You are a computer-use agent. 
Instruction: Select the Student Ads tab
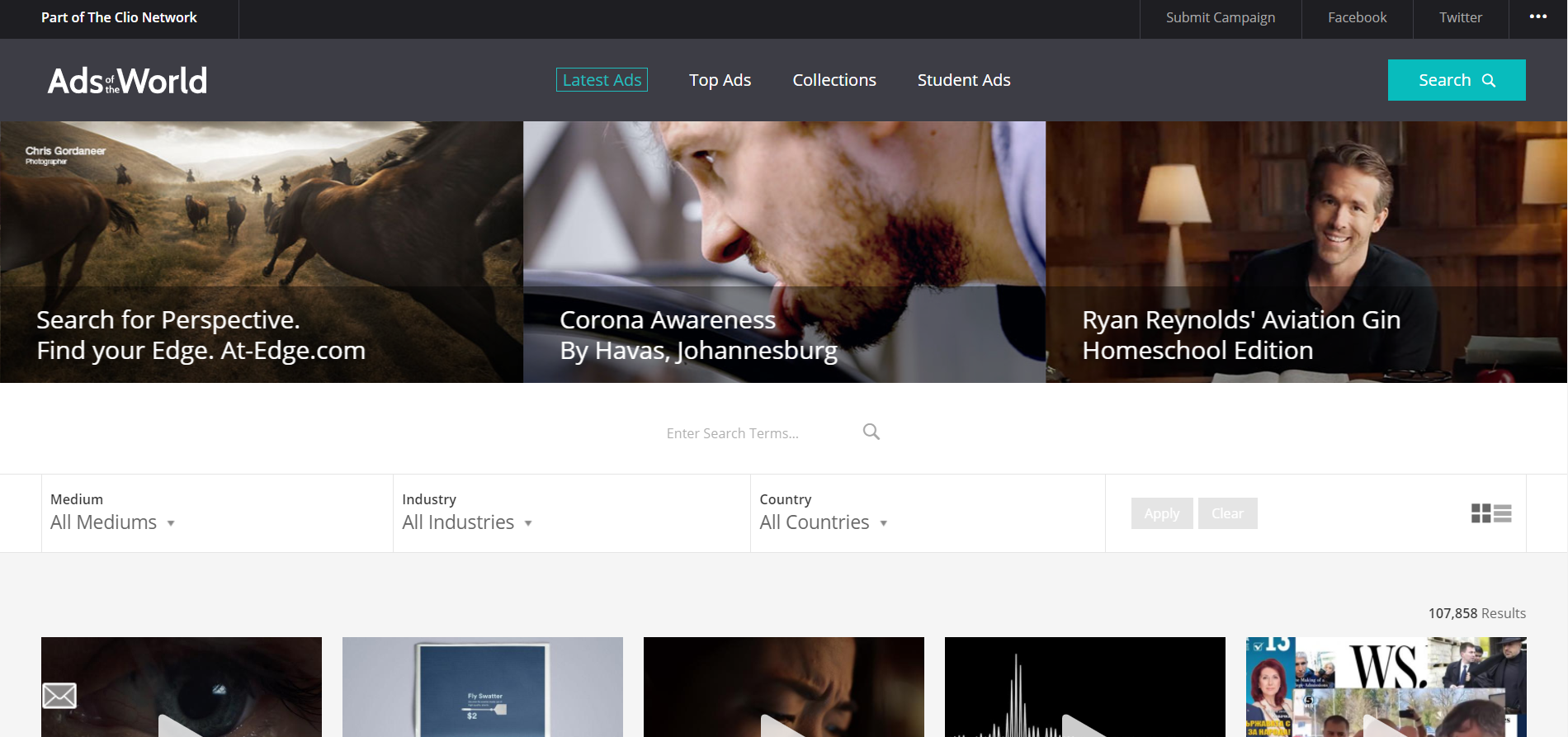click(963, 80)
